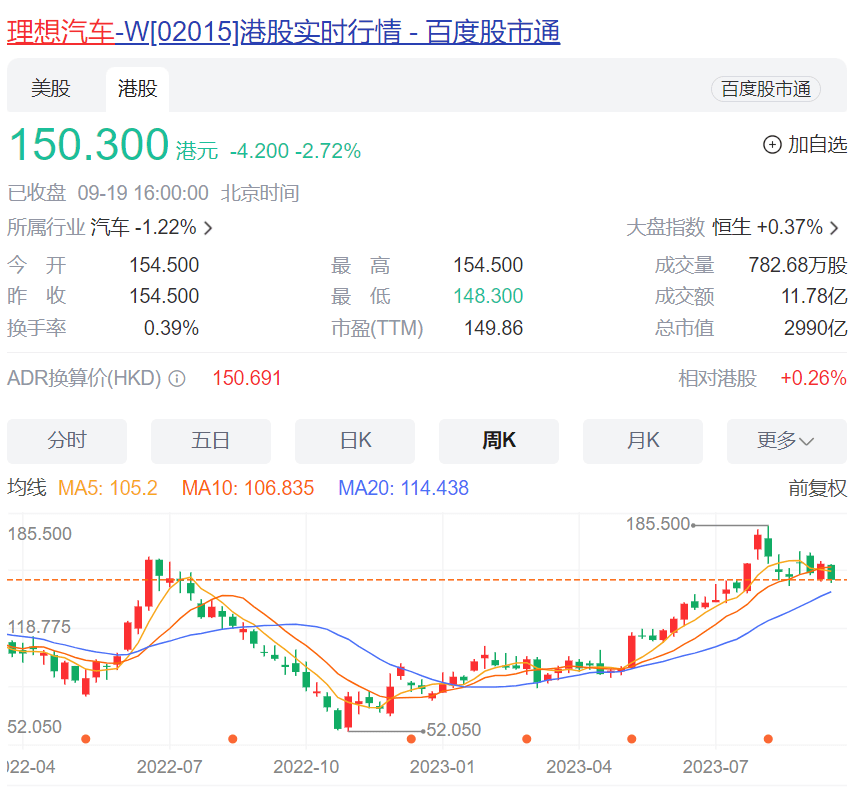Click the plus icon beside 加自选
The height and width of the screenshot is (789, 864).
coord(772,145)
